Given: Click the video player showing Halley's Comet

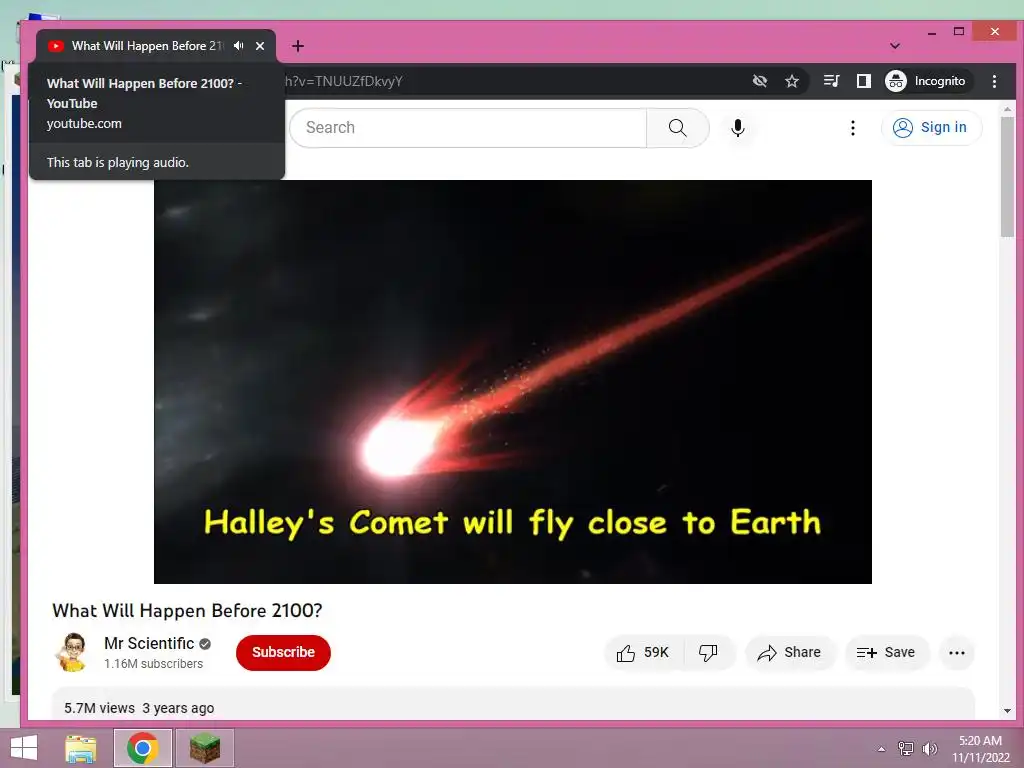Looking at the screenshot, I should tap(513, 382).
